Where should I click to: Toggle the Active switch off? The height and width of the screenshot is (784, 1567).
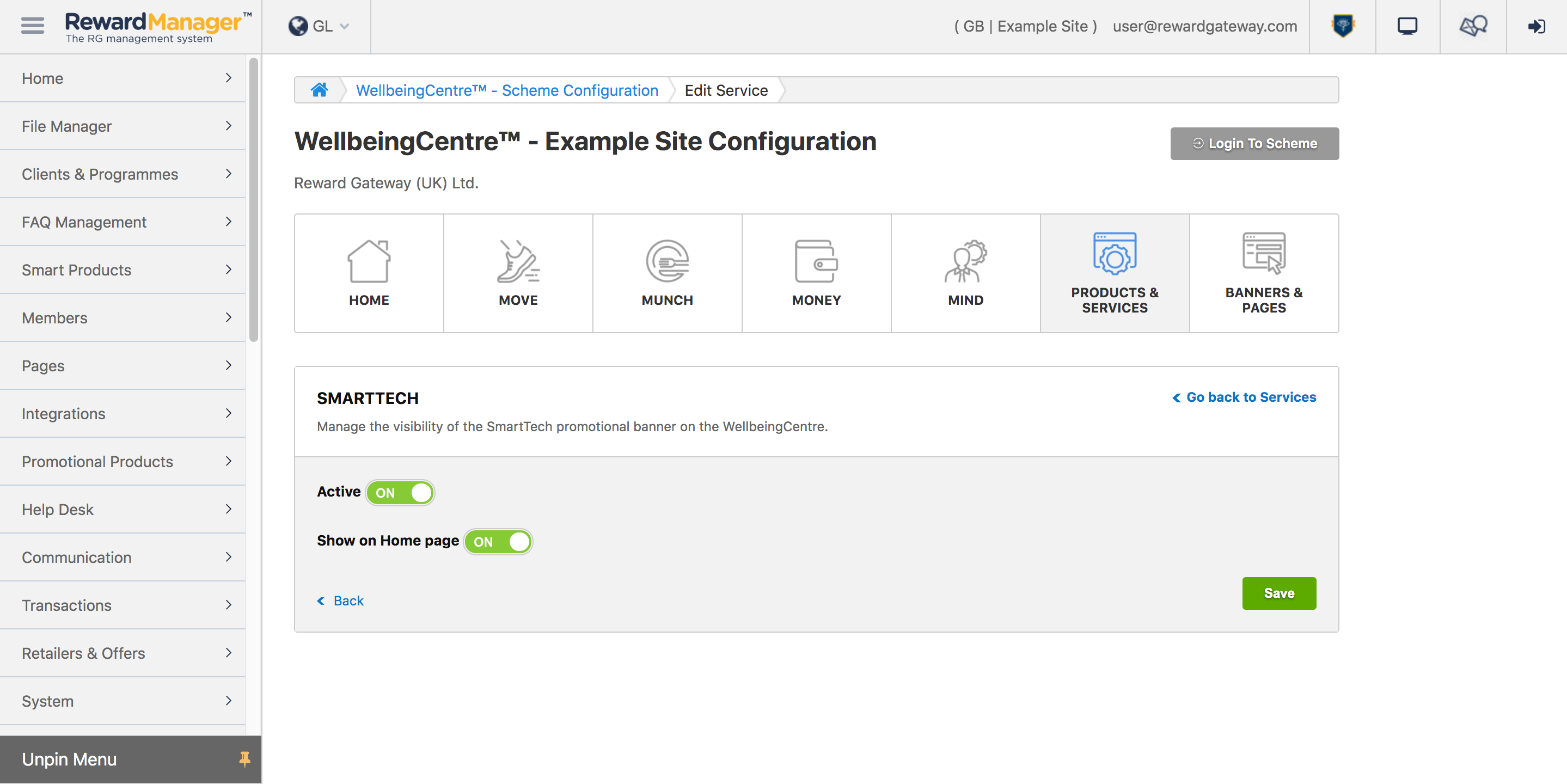400,493
